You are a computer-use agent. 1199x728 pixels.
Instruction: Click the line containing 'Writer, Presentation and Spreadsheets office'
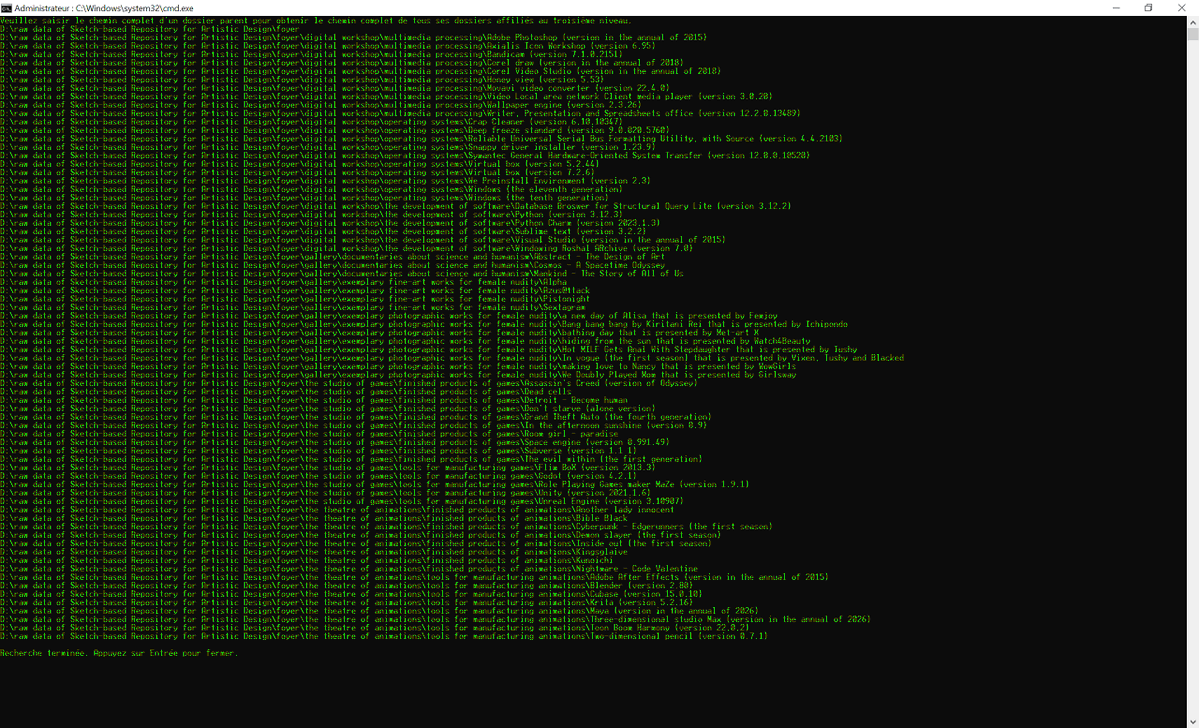400,113
